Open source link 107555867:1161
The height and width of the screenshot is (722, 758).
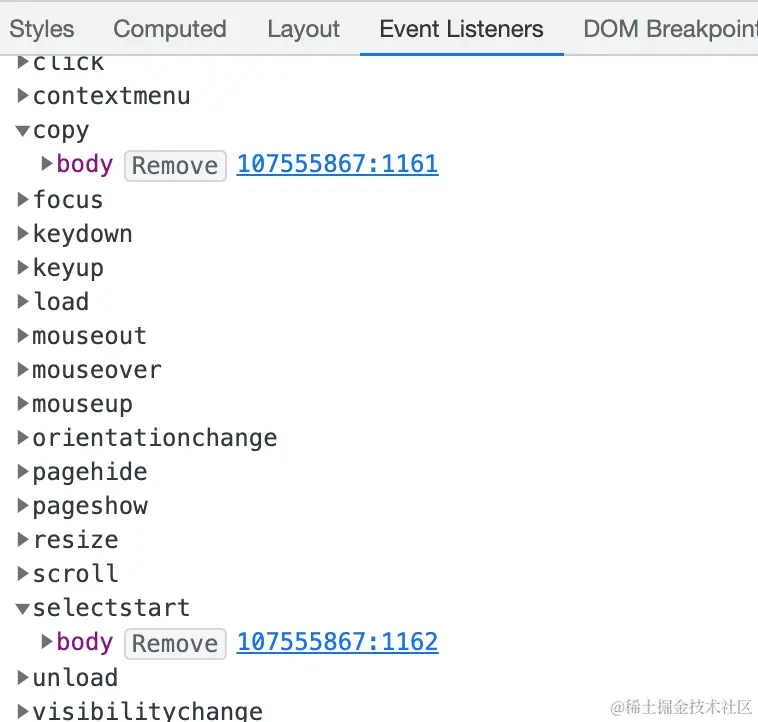[x=337, y=164]
